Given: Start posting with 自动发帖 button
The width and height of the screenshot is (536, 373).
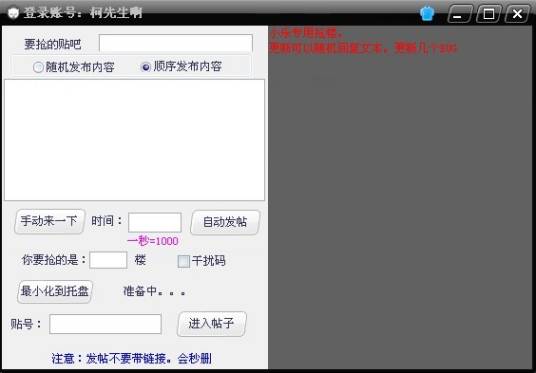Looking at the screenshot, I should pyautogui.click(x=225, y=222).
